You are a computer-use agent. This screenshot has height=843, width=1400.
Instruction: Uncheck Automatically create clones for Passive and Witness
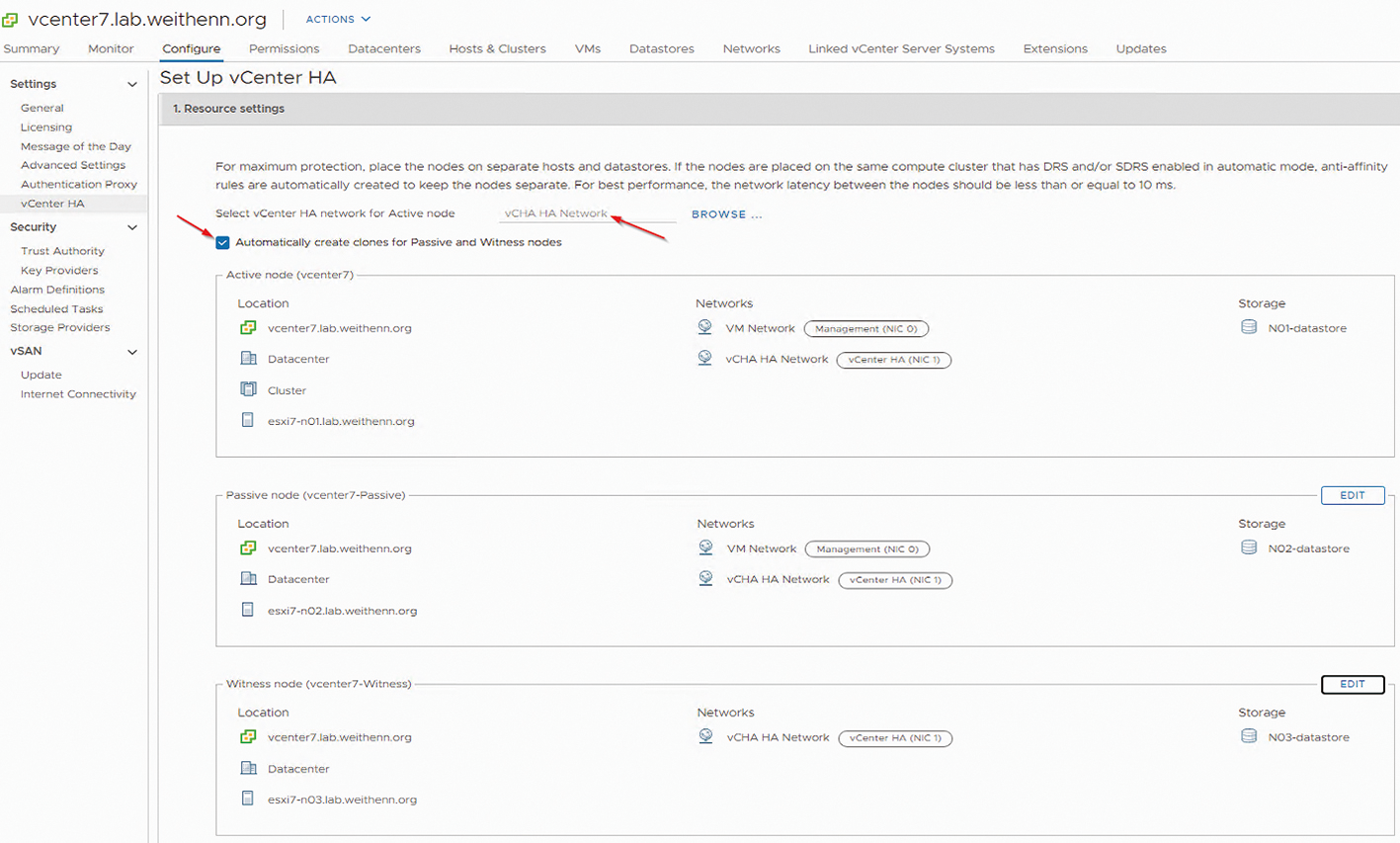click(222, 242)
